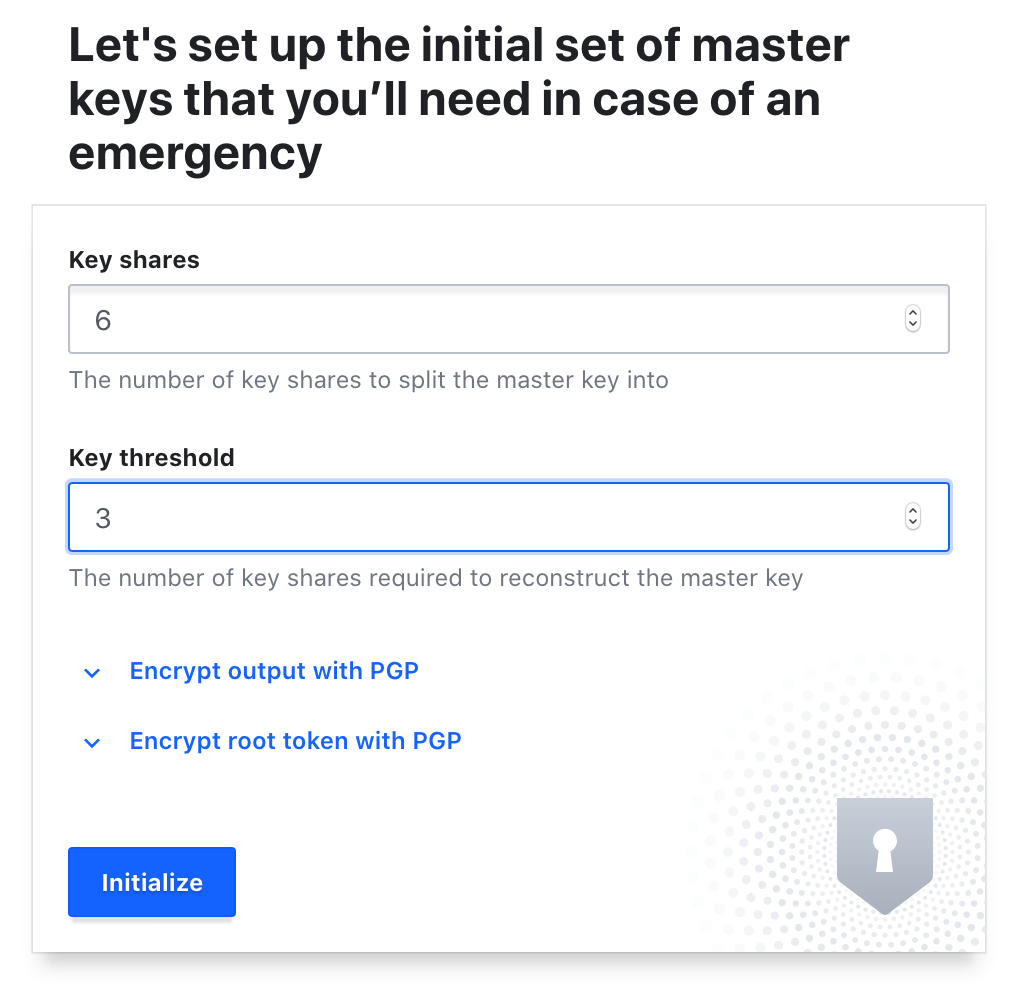The image size is (1018, 1000).
Task: Click the Key shares label
Action: pos(134,260)
